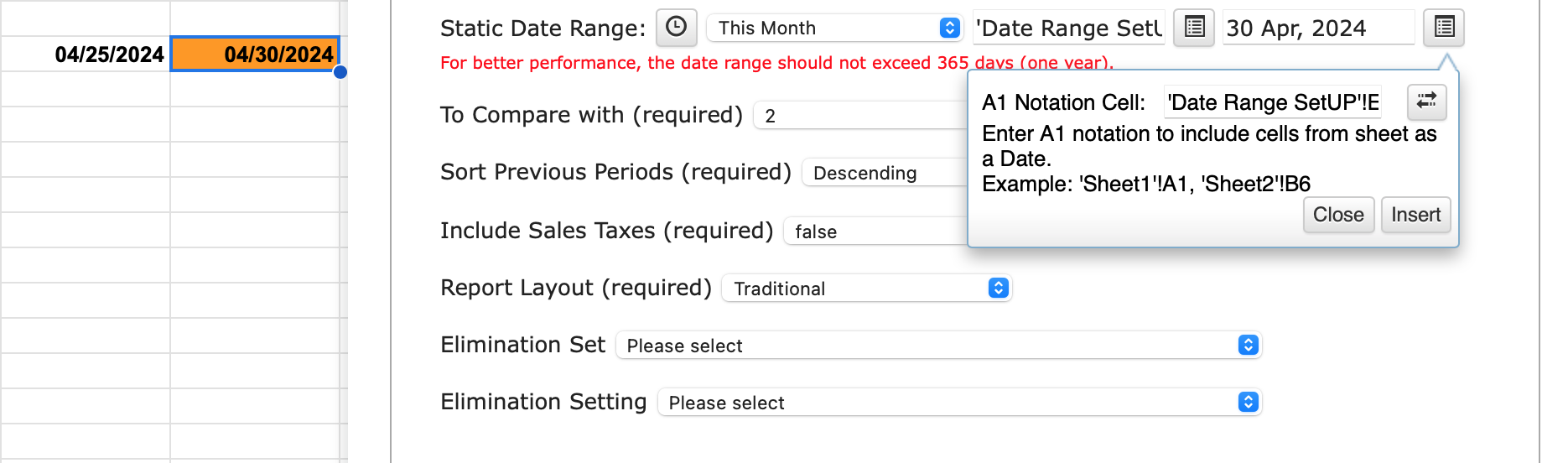This screenshot has height=463, width=1568.
Task: Select the cell containing 04/25/2024
Action: tap(86, 55)
